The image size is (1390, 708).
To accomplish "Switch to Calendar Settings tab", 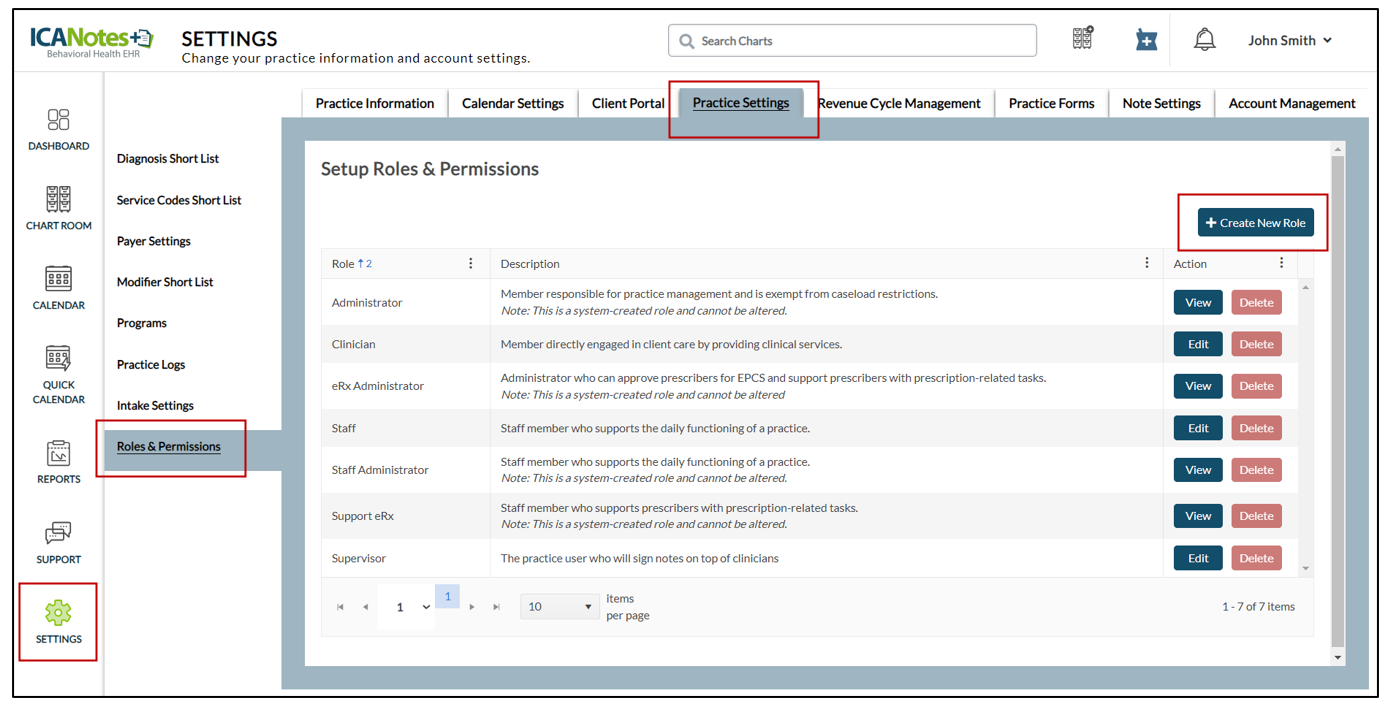I will 512,103.
